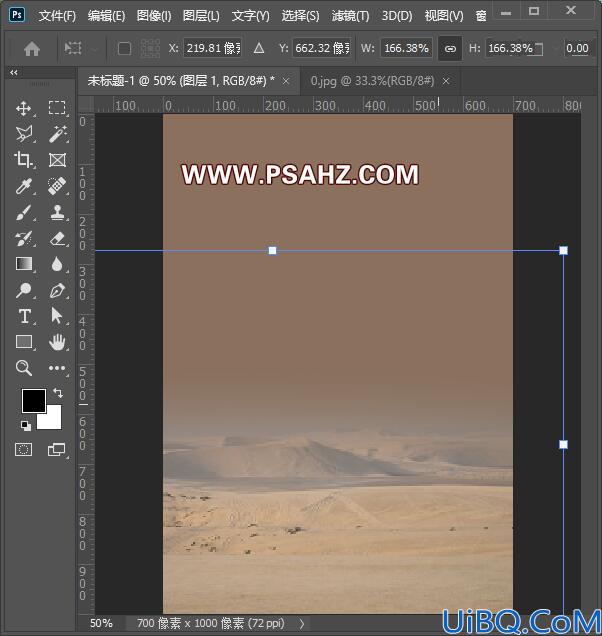602x636 pixels.
Task: Select the Rectangular Marquee tool
Action: (x=57, y=108)
